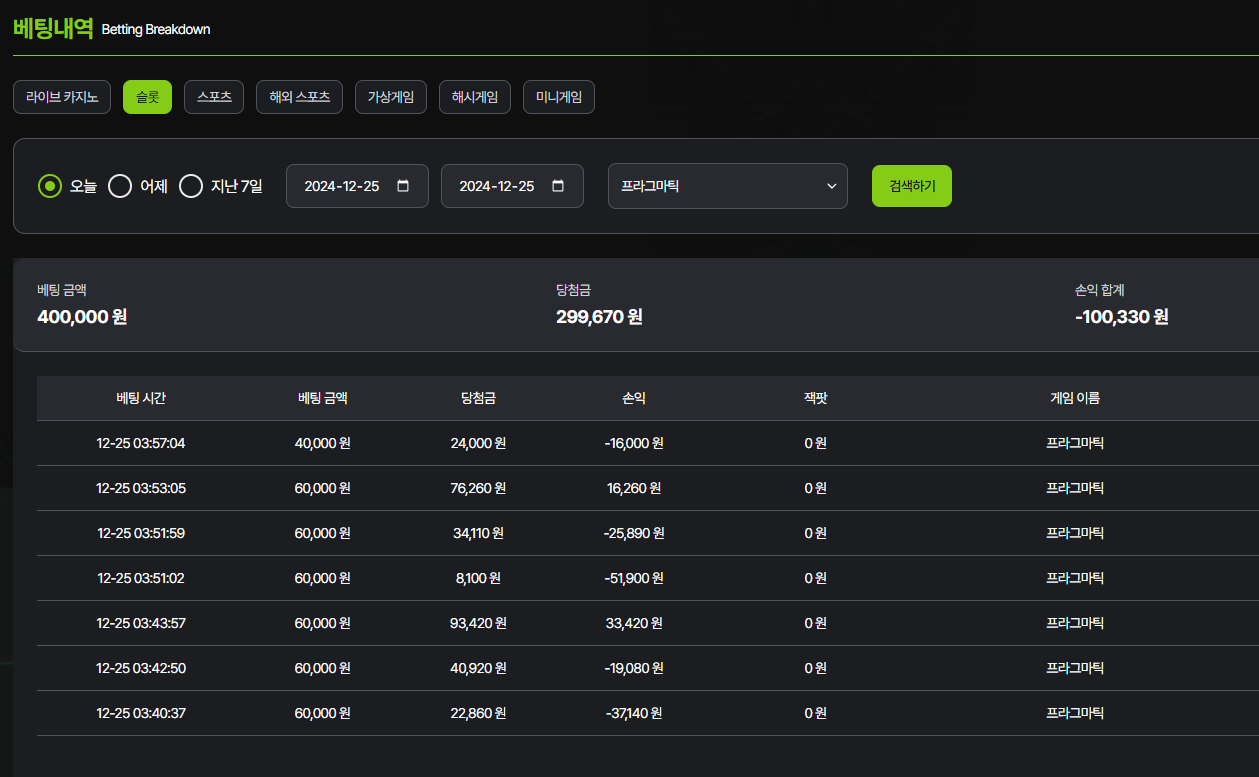Screen dimensions: 1259x777
Task: Click the 베팅 금액 column header
Action: [323, 398]
